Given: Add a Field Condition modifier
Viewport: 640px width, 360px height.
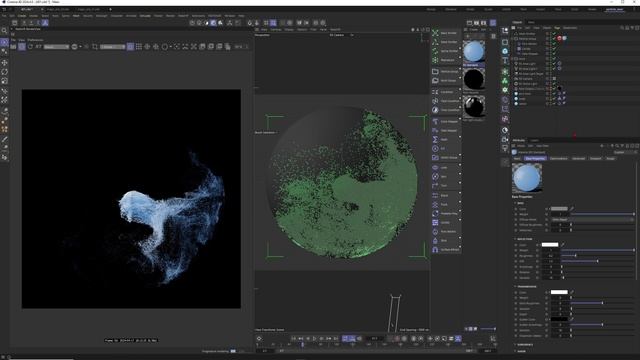Looking at the screenshot, I should (445, 101).
